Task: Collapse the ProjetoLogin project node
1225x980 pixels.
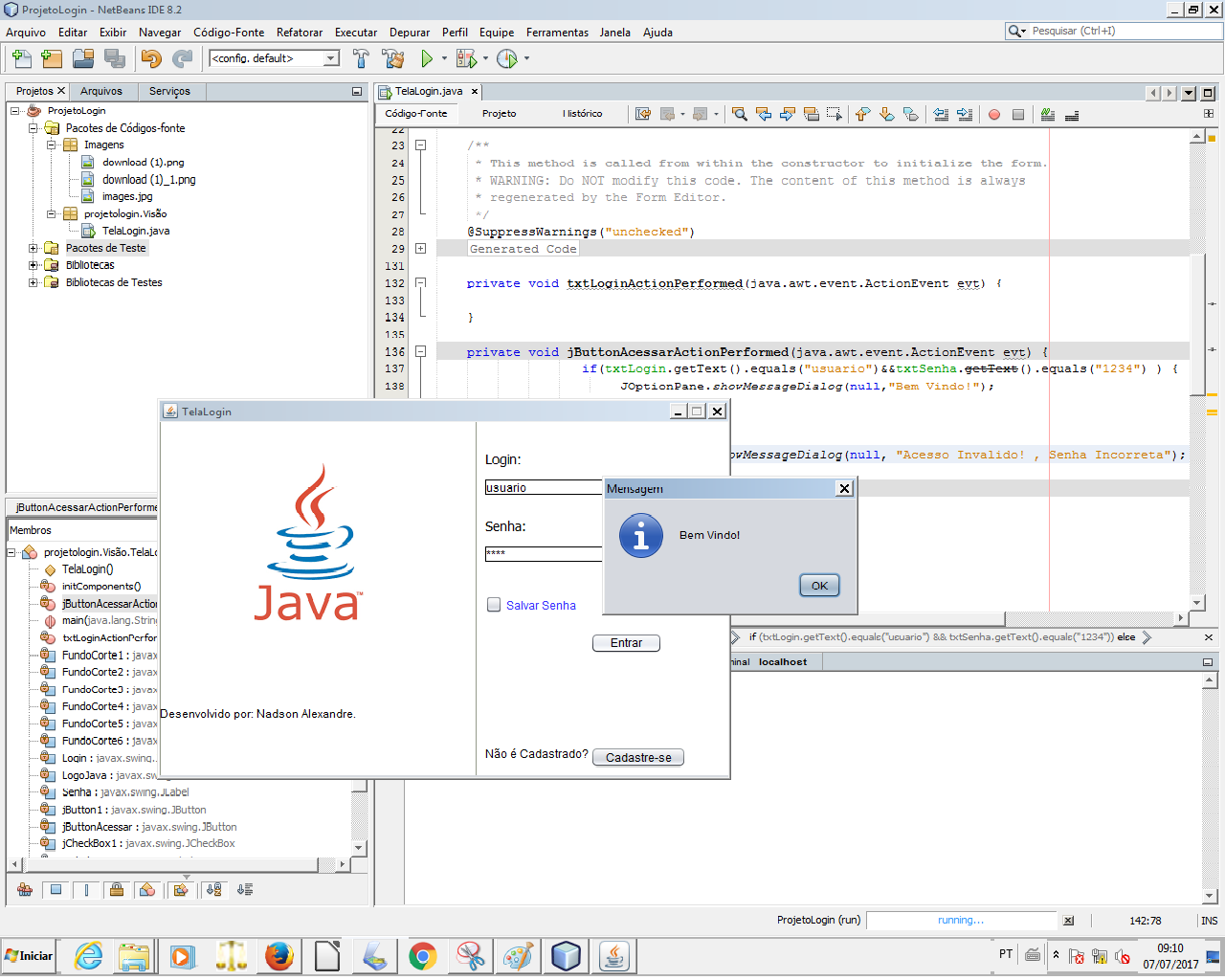Action: click(15, 111)
